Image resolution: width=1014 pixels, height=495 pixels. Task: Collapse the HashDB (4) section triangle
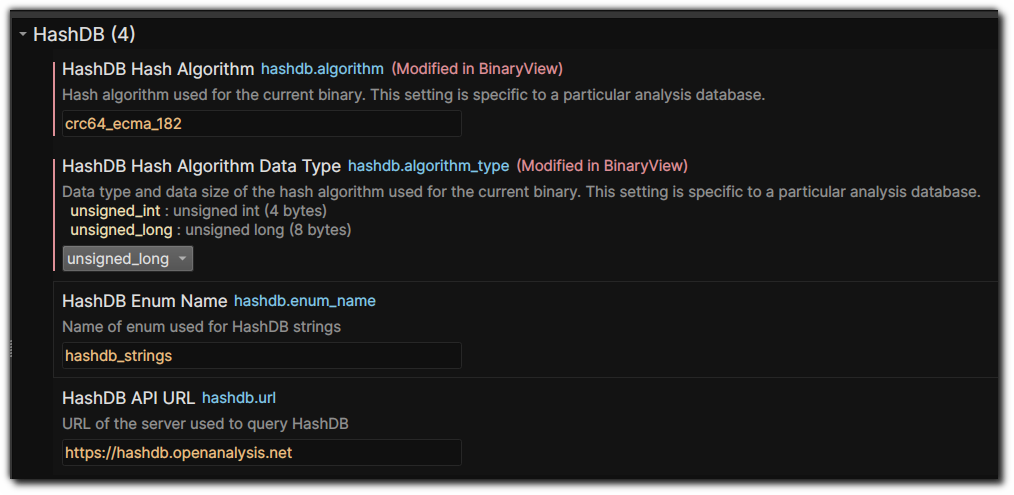pyautogui.click(x=23, y=35)
